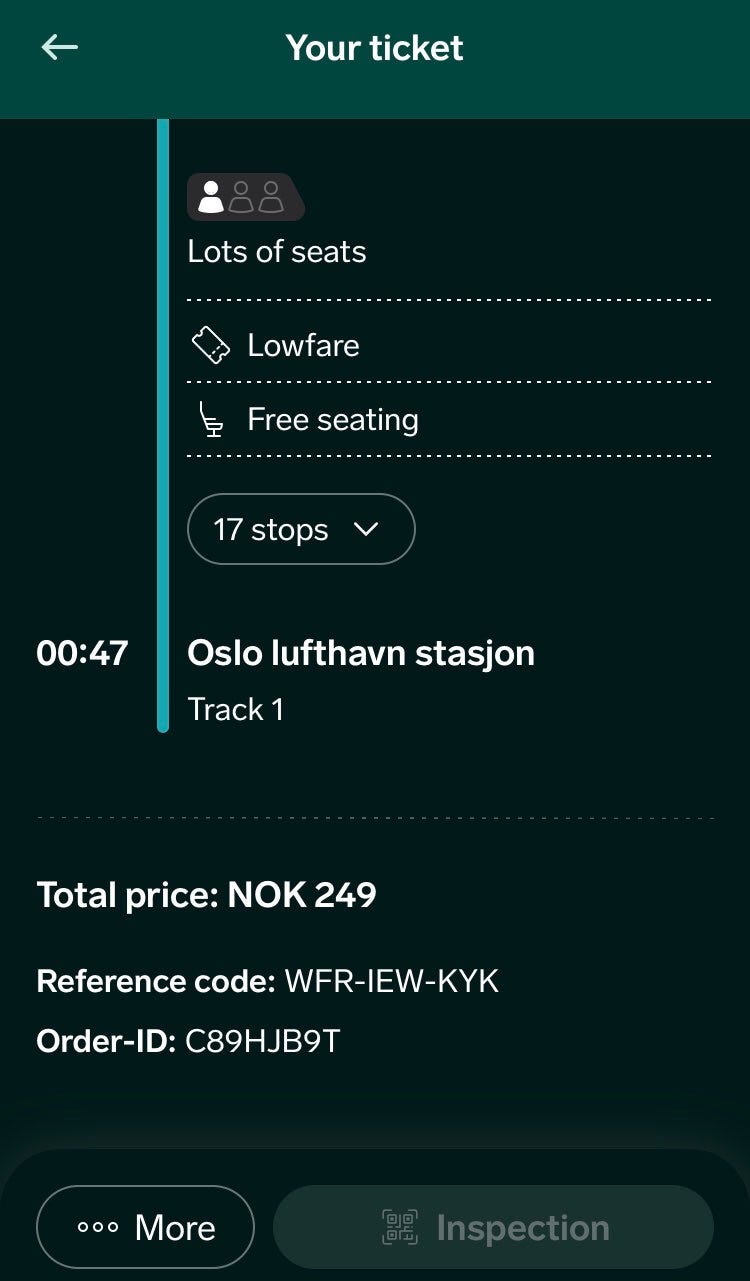Click the Total price NOK 249 text
Screen dimensions: 750x1281
[207, 894]
